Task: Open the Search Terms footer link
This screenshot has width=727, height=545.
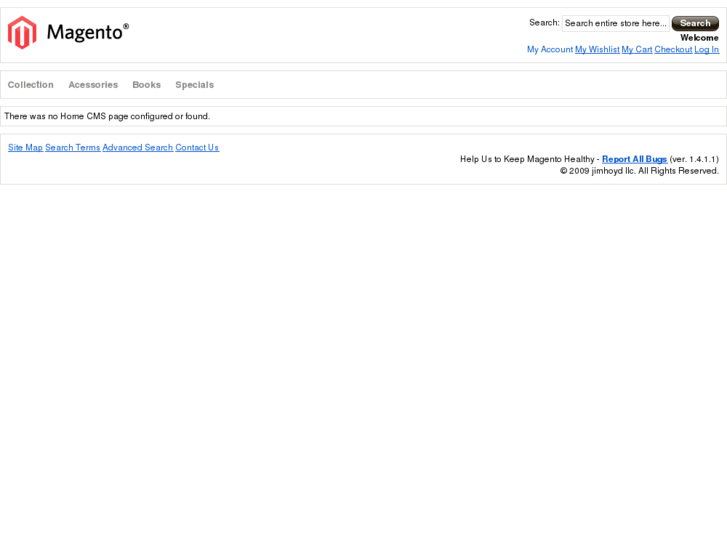Action: tap(73, 147)
